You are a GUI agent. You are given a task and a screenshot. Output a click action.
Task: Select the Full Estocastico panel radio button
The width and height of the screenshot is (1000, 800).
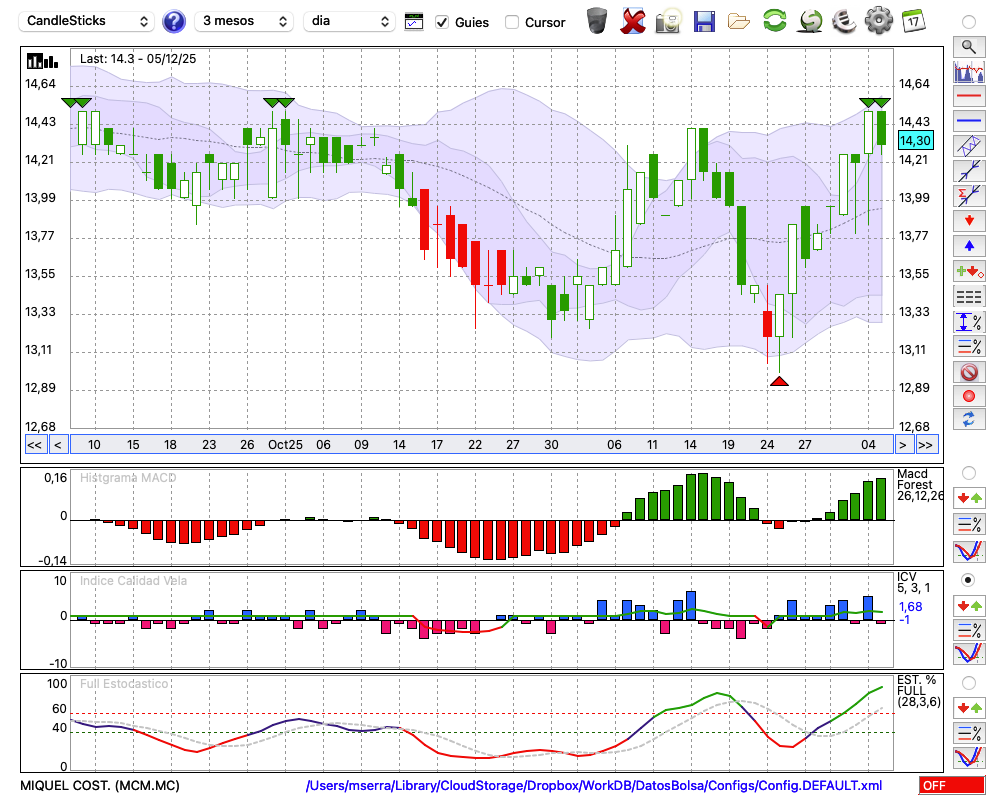(969, 683)
